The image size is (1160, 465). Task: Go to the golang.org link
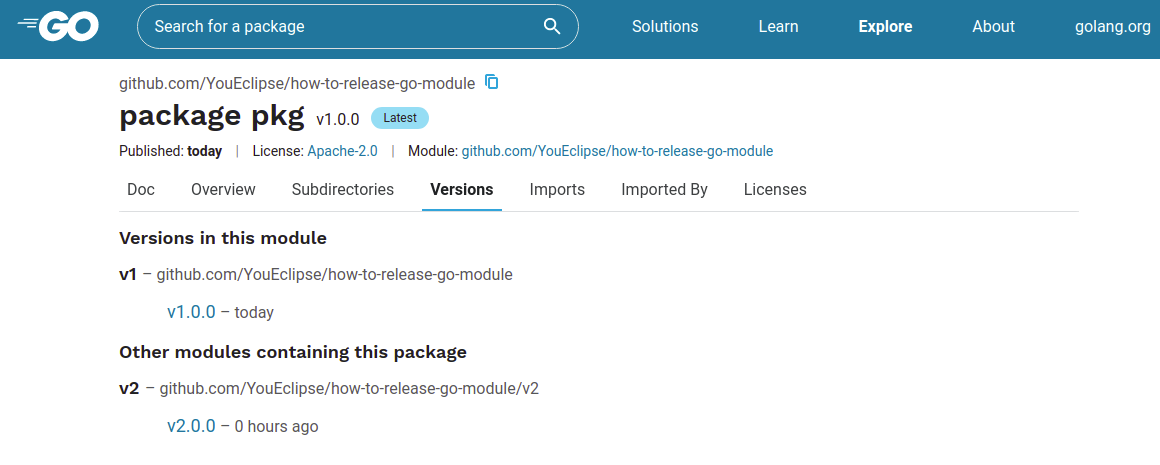tap(1113, 27)
